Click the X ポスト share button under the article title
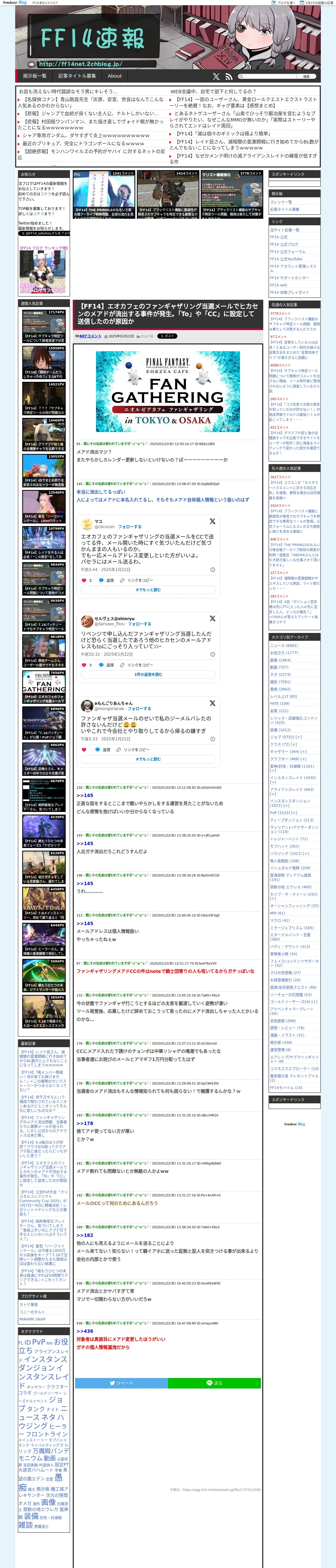336x1568 pixels. point(167,336)
